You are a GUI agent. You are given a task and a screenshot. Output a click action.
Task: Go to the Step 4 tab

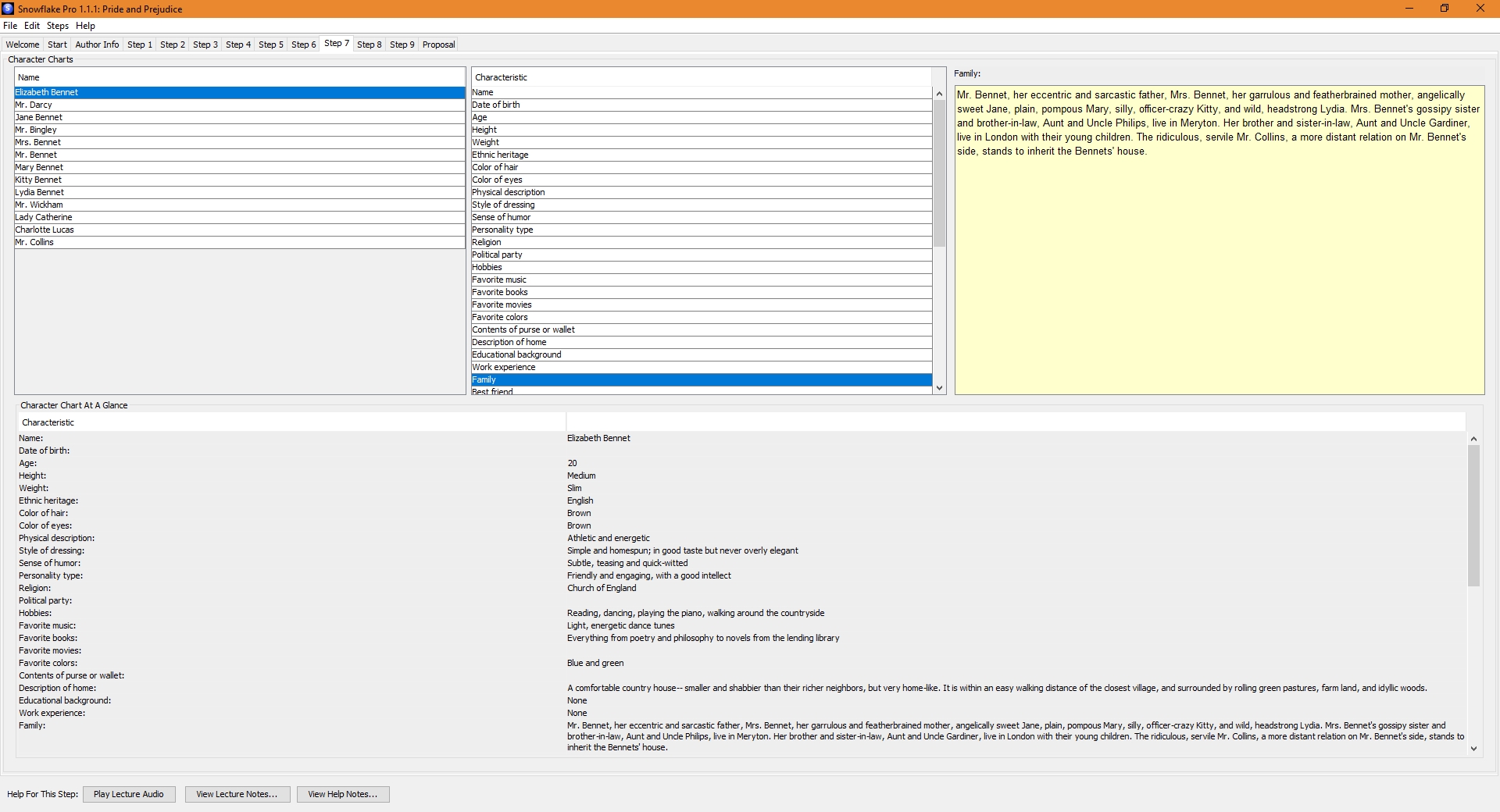238,45
